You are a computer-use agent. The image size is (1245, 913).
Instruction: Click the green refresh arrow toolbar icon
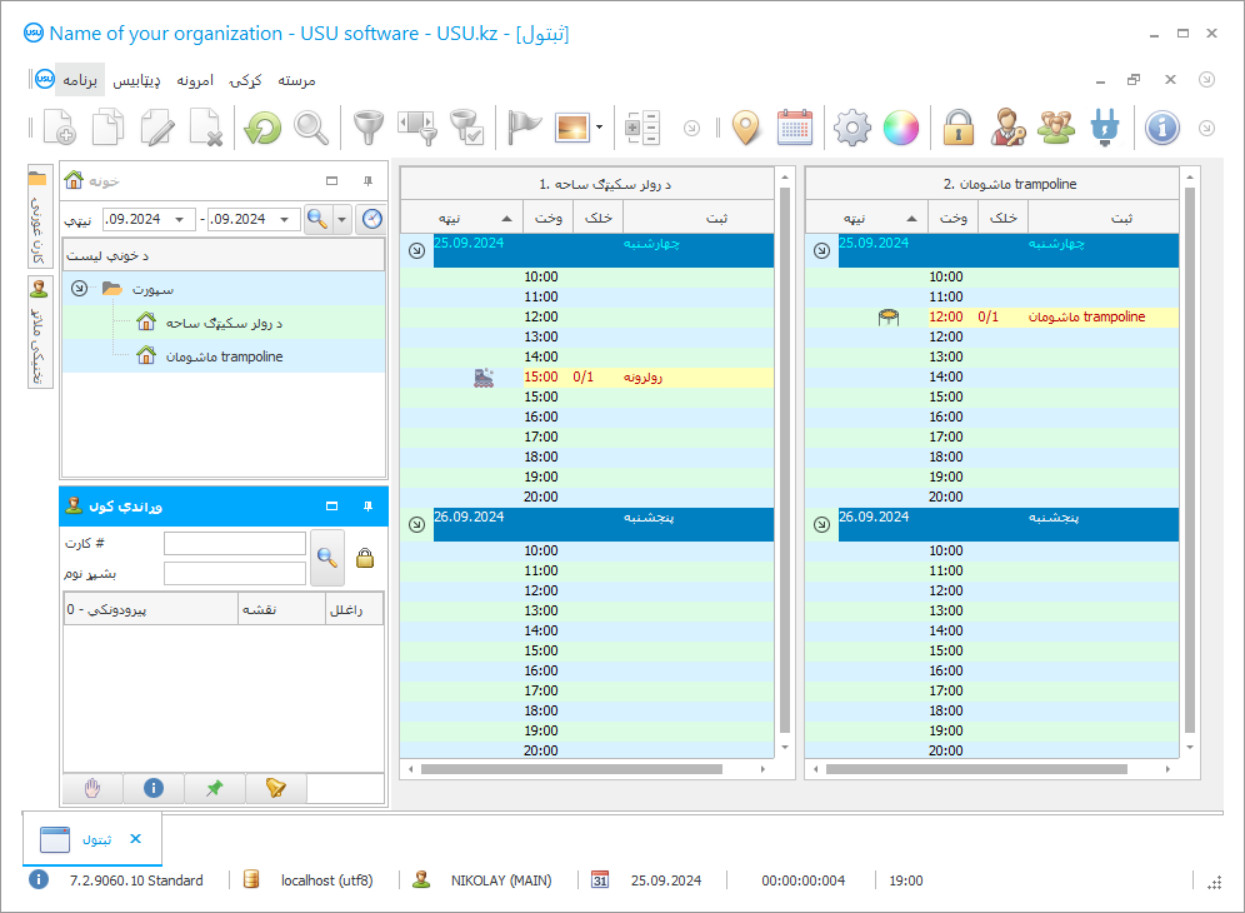(x=263, y=128)
